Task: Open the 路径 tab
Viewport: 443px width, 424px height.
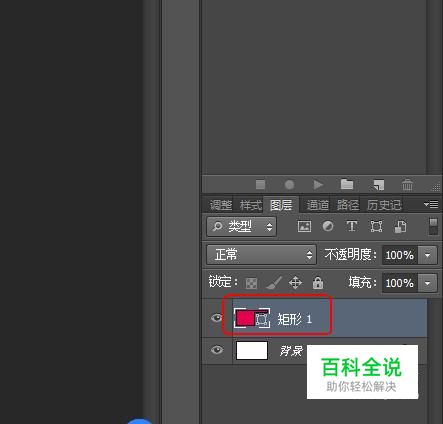Action: [348, 205]
